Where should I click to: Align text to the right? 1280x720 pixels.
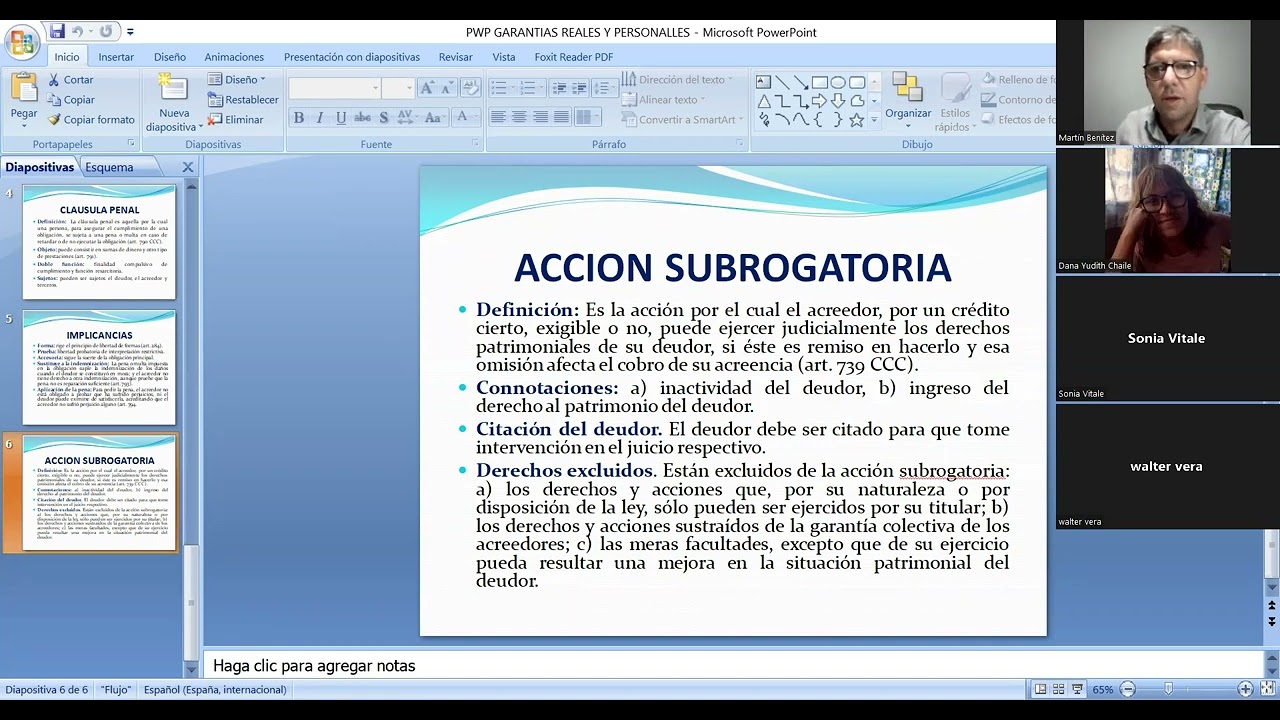(x=540, y=118)
